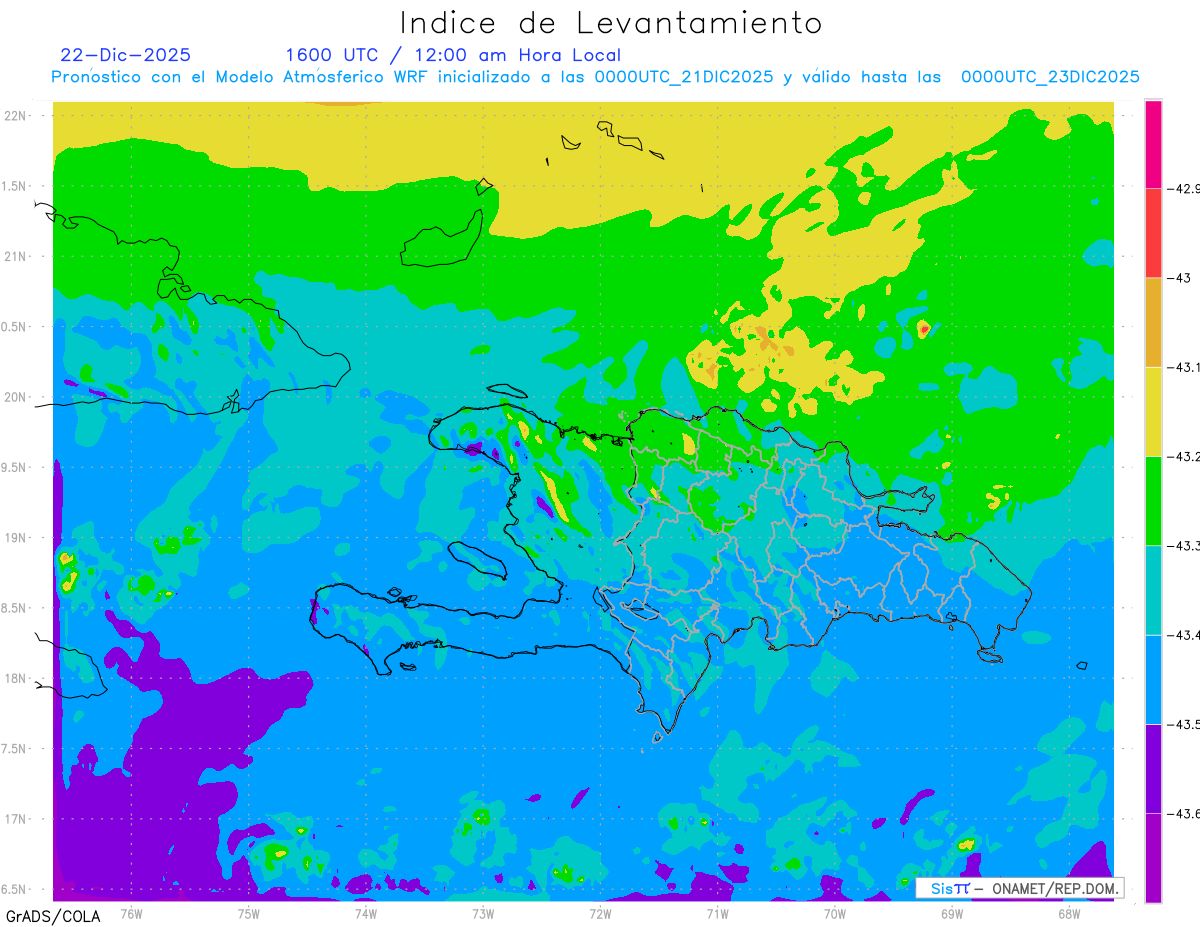The image size is (1200, 927).
Task: Pick the blue legend color segment
Action: point(1153,679)
